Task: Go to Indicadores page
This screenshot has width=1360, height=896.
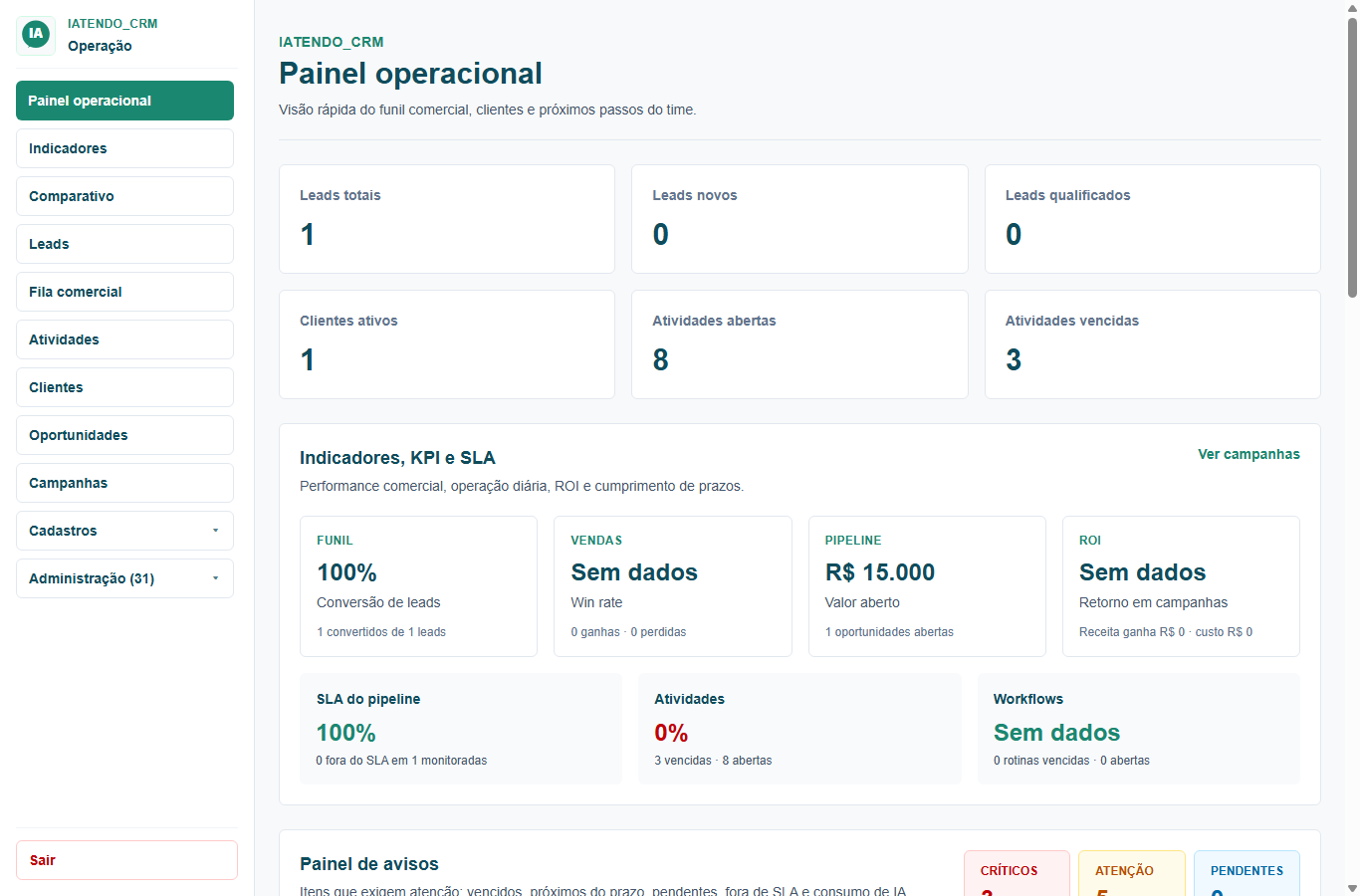Action: (124, 148)
